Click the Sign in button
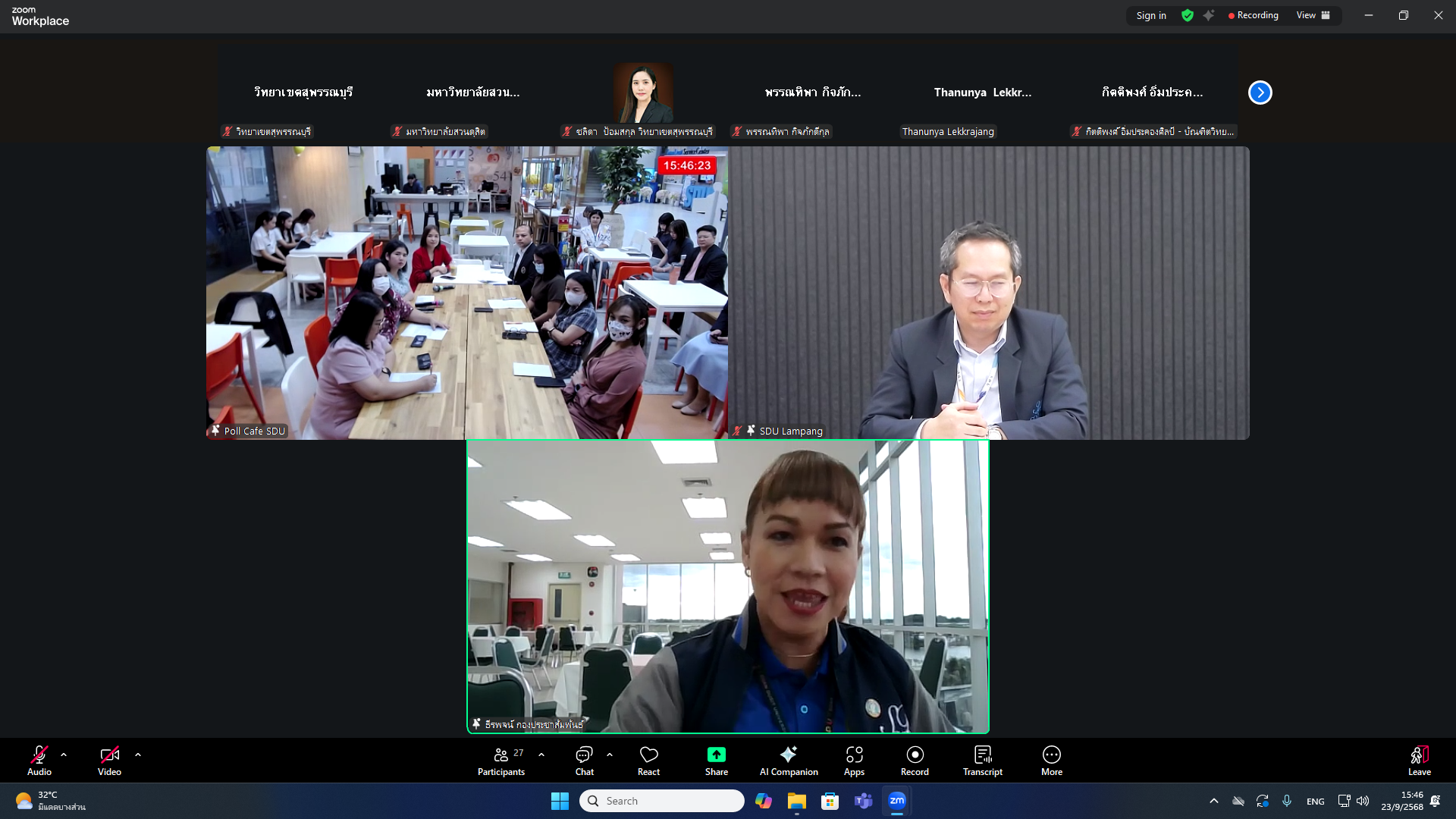This screenshot has height=819, width=1456. (x=1150, y=15)
